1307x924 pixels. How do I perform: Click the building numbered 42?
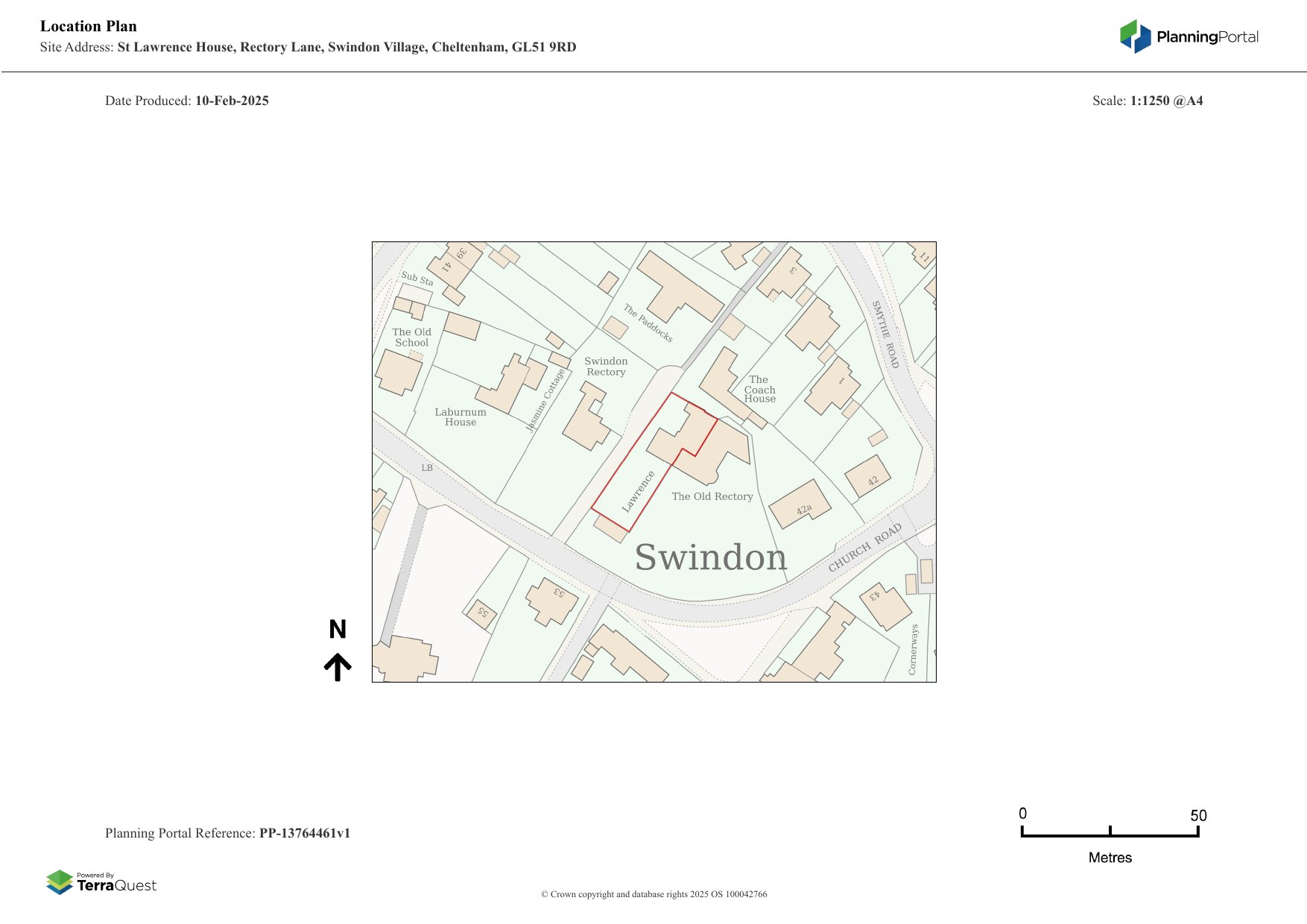coord(868,476)
